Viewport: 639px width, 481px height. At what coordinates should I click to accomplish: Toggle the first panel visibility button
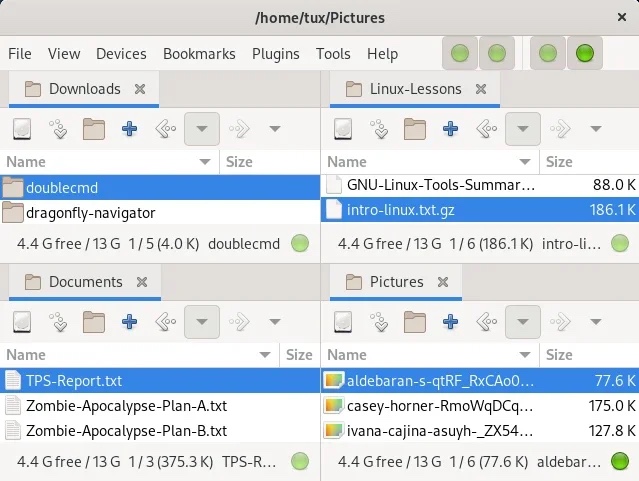point(460,53)
